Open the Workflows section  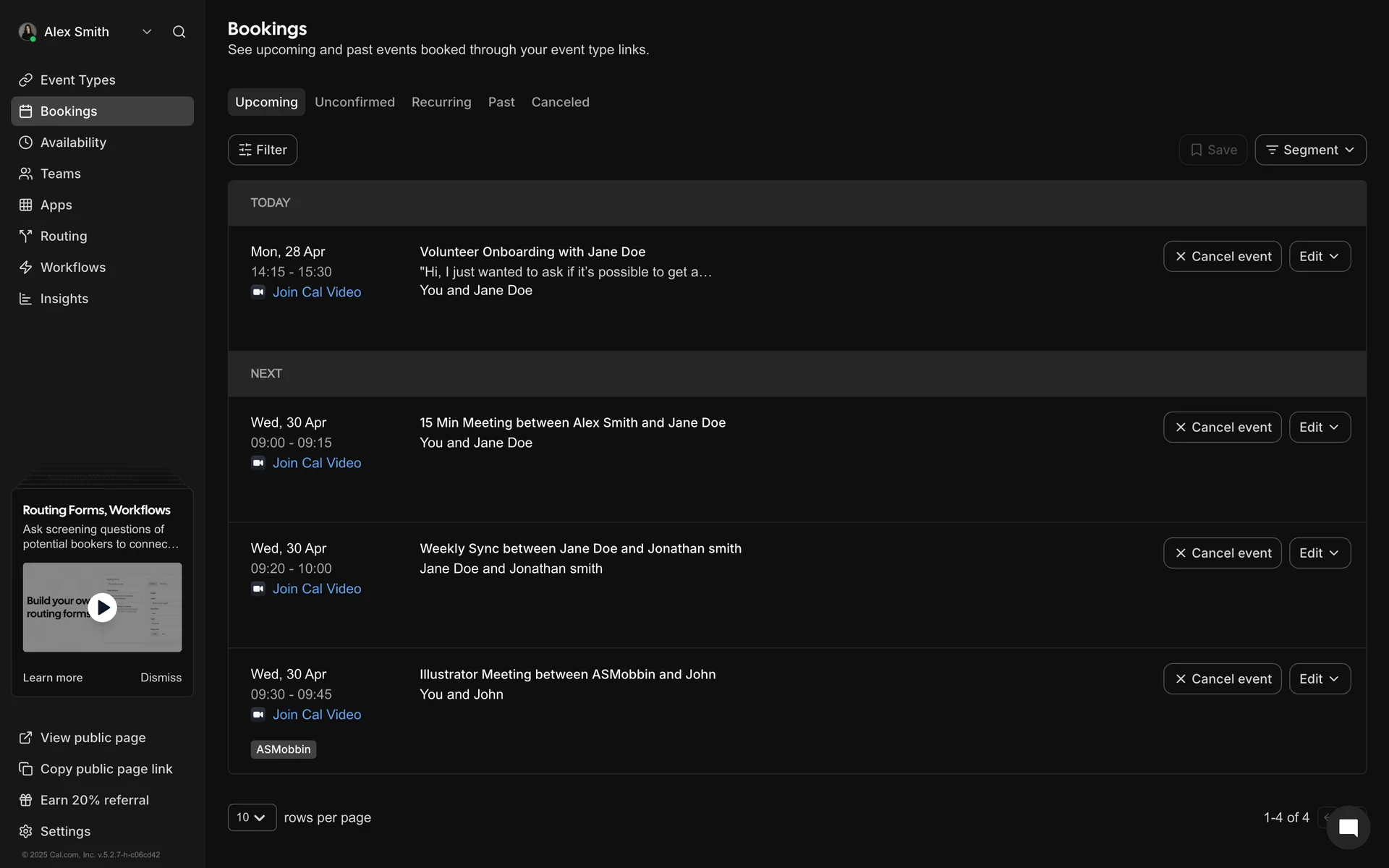click(x=72, y=268)
